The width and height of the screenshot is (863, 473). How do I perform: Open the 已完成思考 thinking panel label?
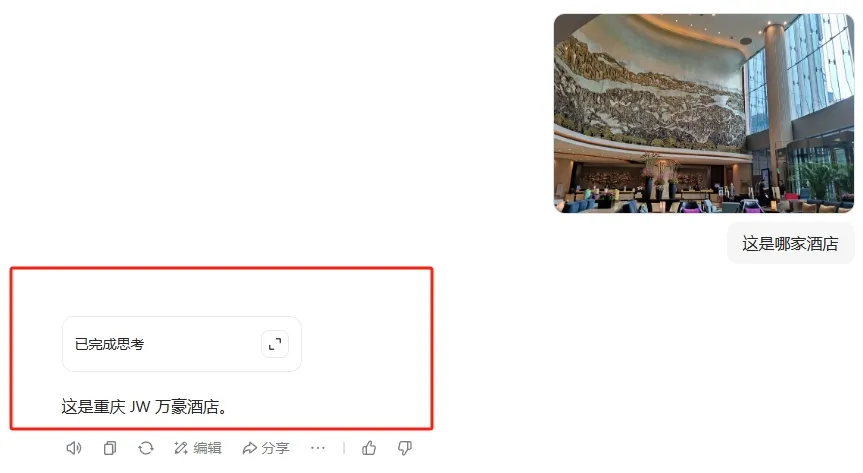[110, 344]
